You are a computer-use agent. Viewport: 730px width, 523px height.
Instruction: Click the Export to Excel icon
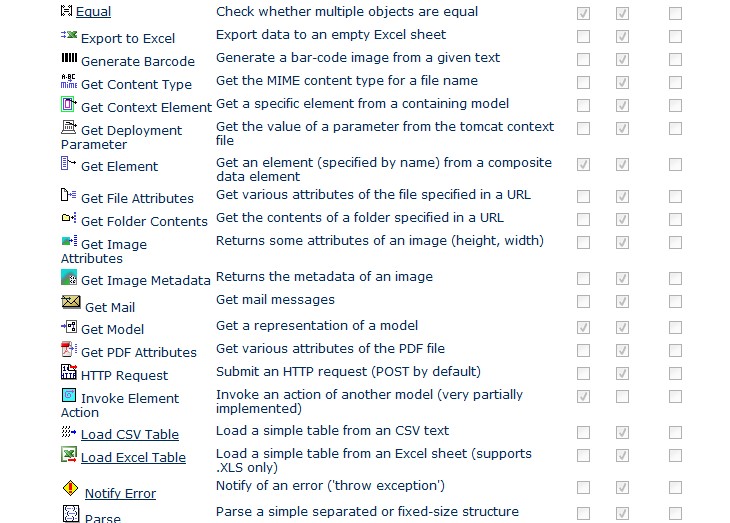pyautogui.click(x=69, y=35)
